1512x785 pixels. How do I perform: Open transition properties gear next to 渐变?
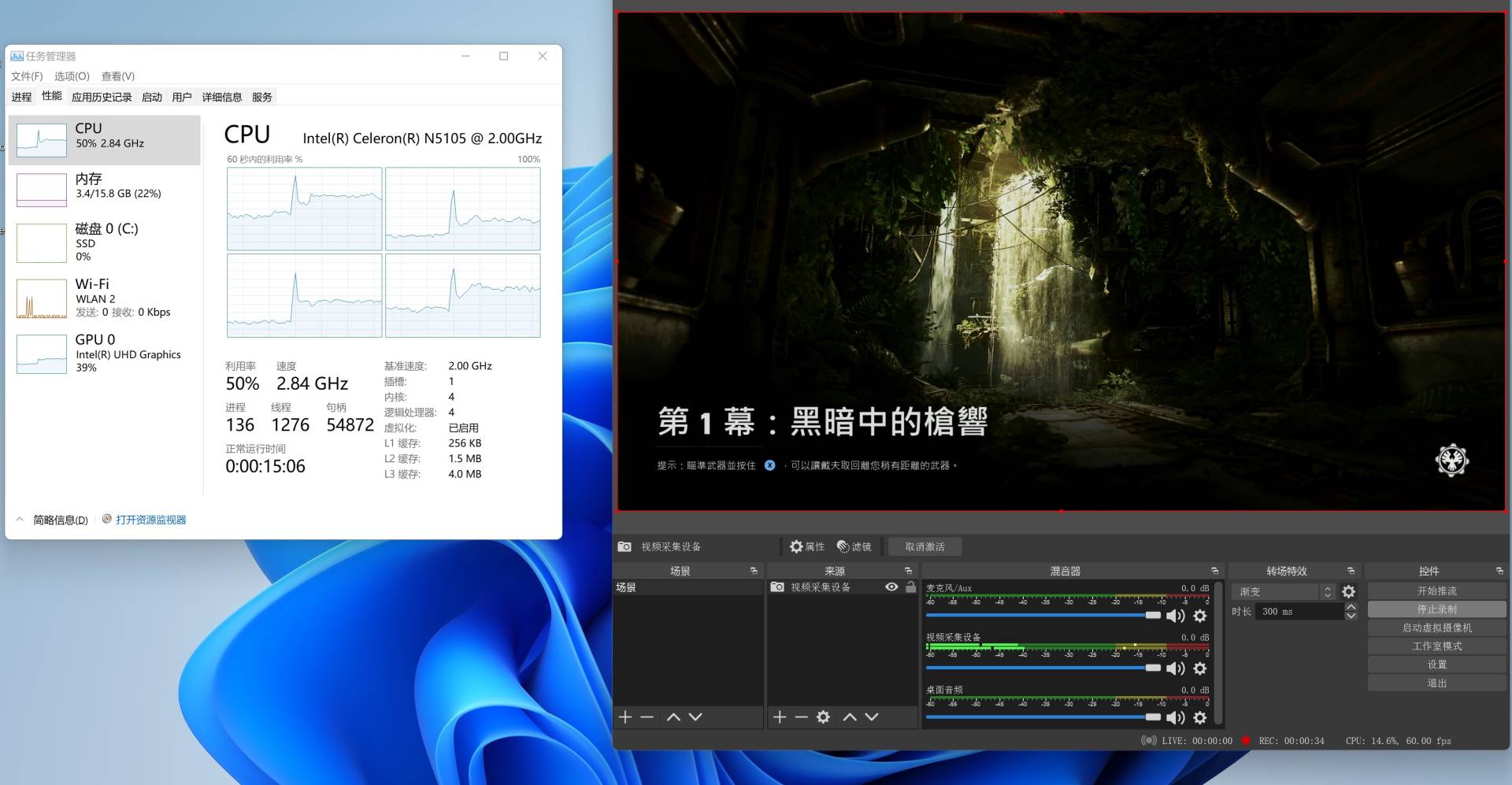1348,591
